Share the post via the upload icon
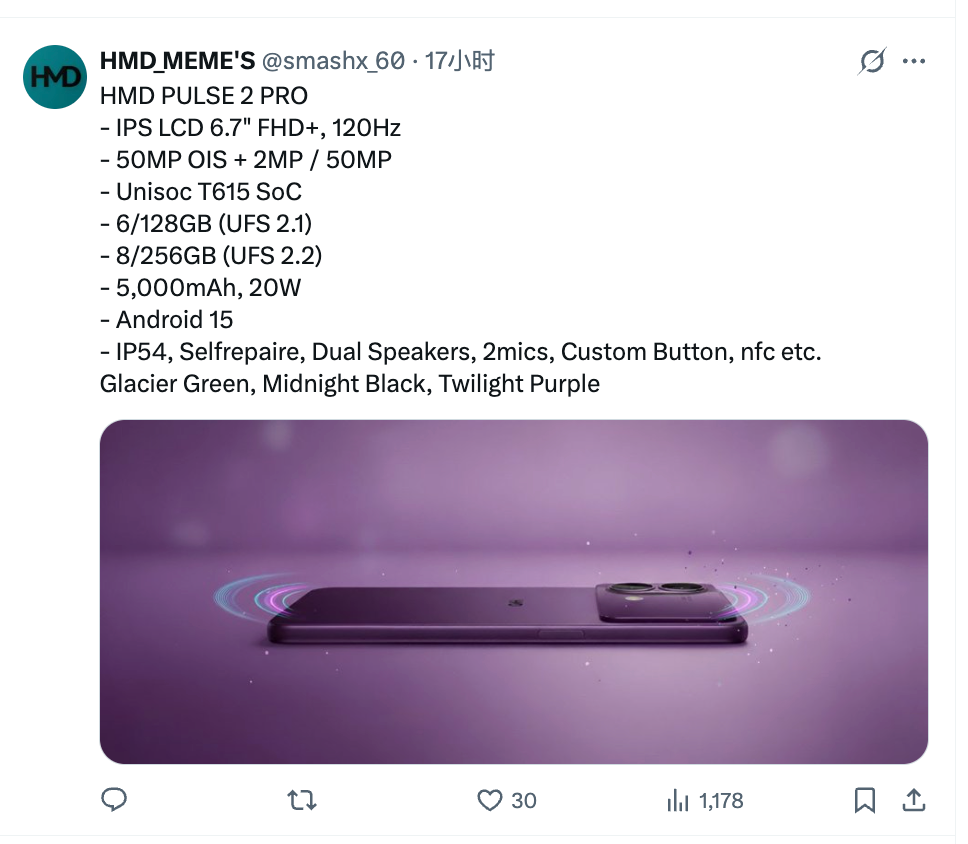Viewport: 968px width, 844px height. (915, 800)
